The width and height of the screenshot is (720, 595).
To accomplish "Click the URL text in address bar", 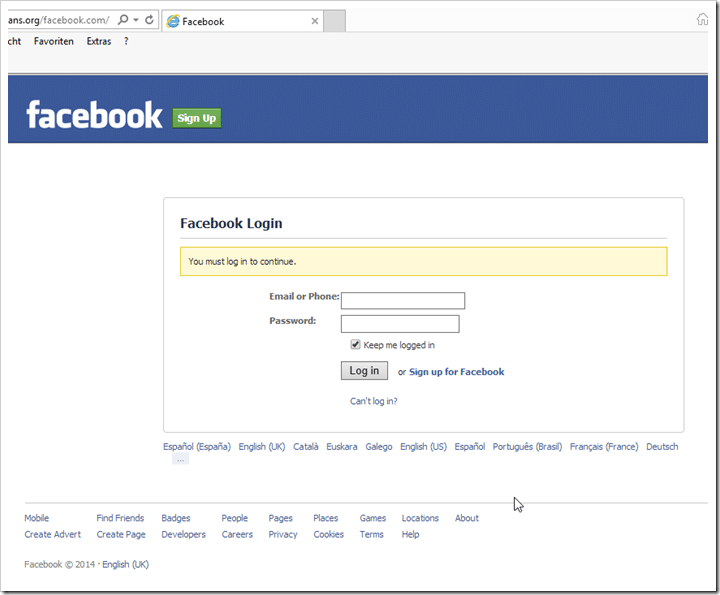I will point(59,20).
